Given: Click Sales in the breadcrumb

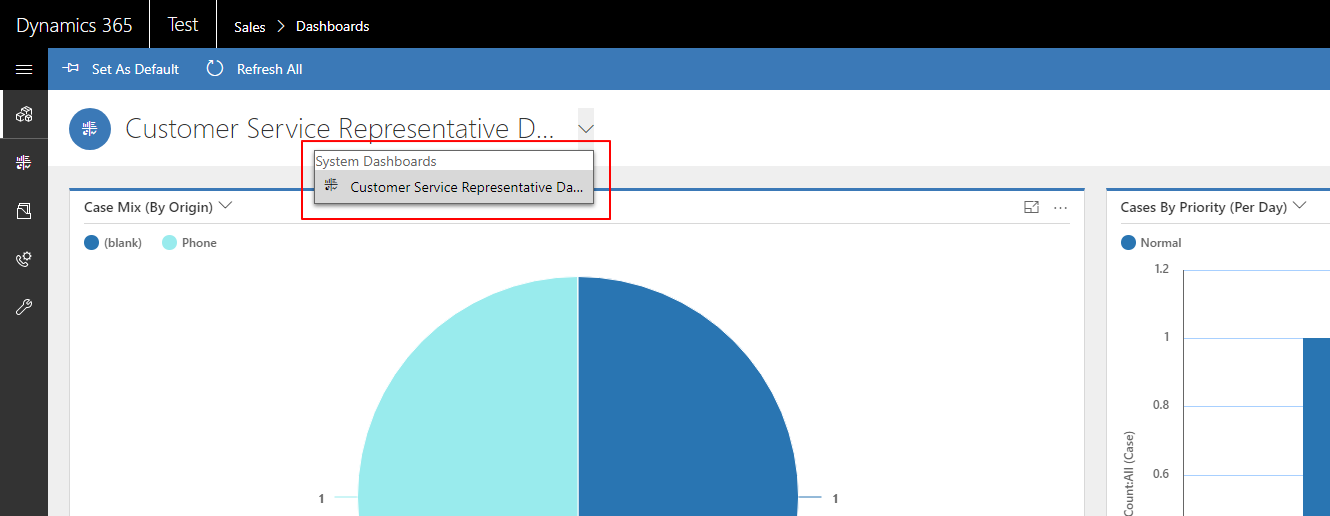Looking at the screenshot, I should tap(250, 27).
